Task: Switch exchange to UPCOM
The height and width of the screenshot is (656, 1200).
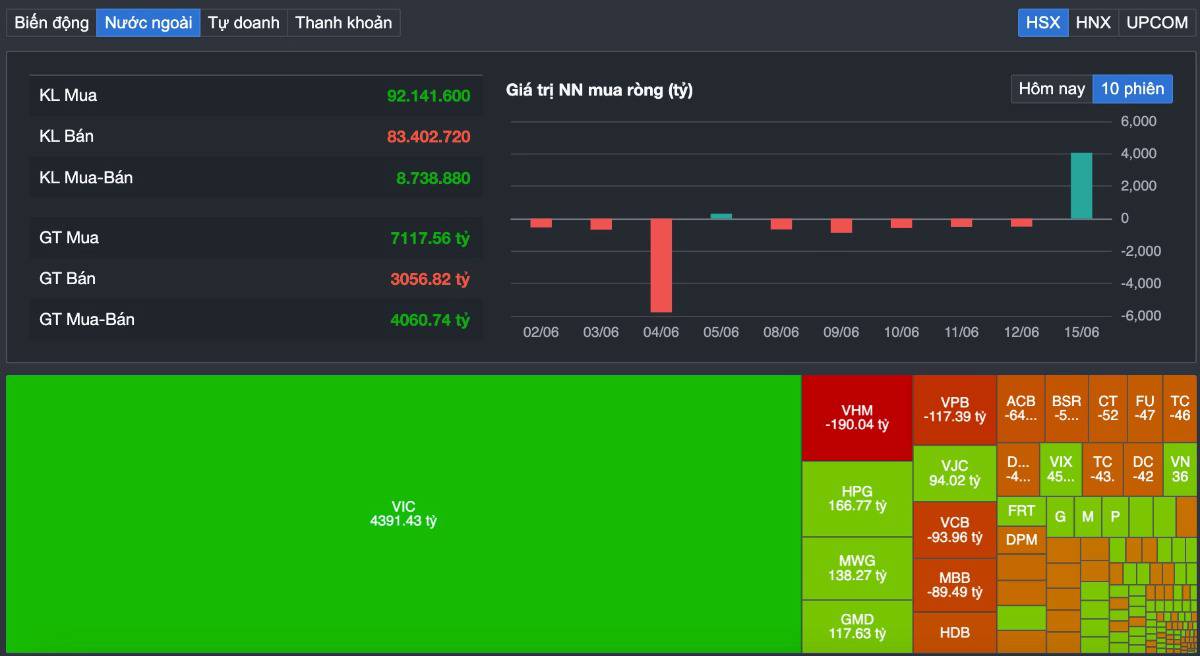Action: click(1157, 22)
